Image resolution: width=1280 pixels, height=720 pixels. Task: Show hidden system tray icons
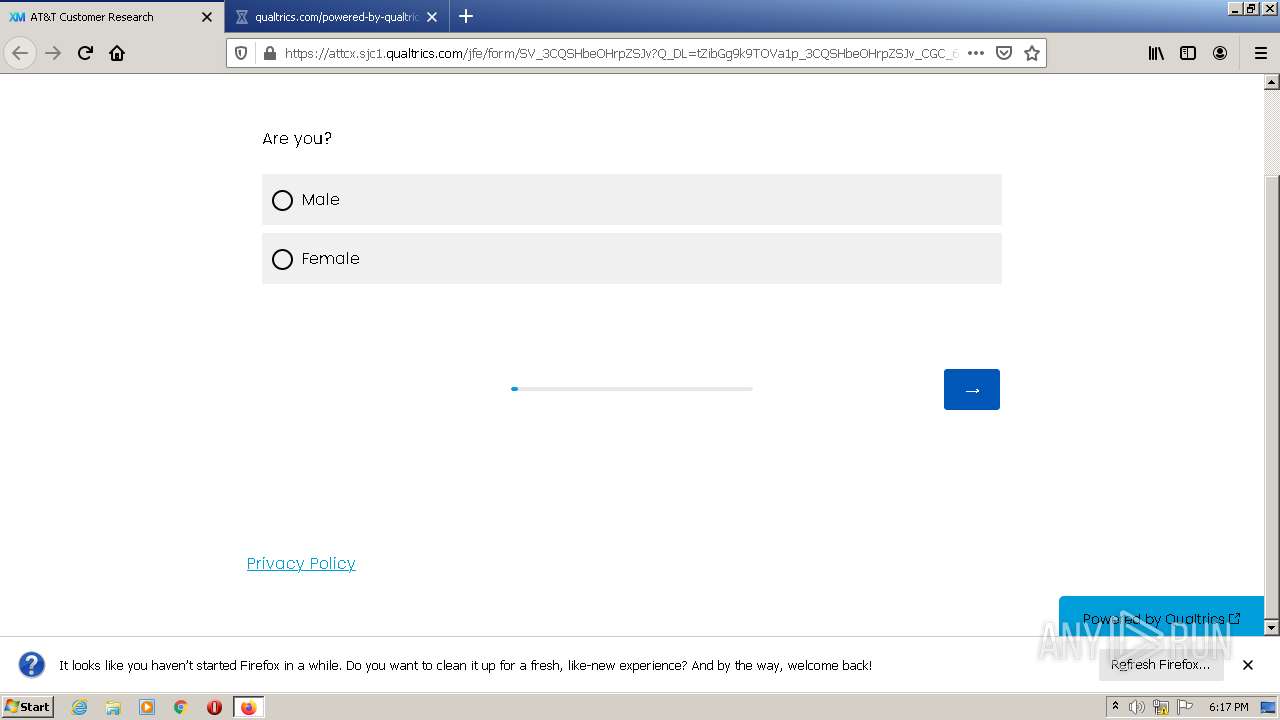pos(1115,707)
